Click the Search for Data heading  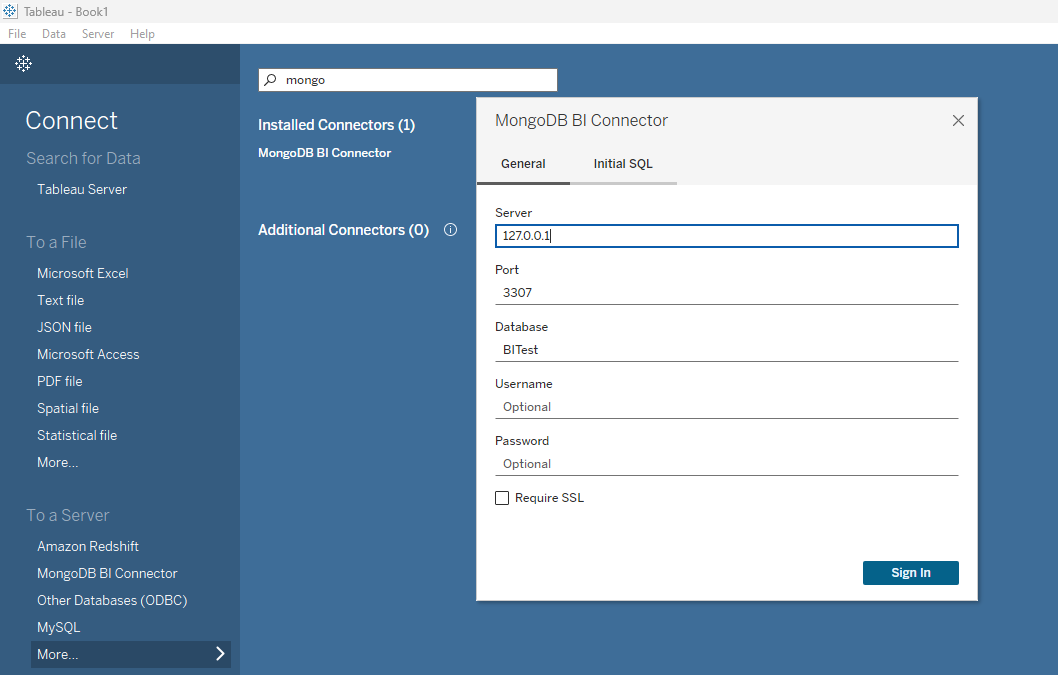pyautogui.click(x=84, y=158)
